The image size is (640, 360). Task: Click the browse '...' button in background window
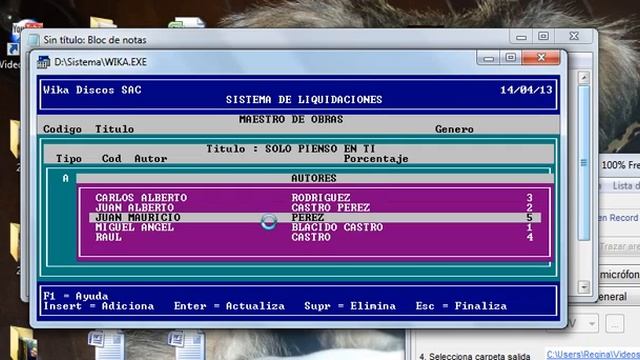(x=615, y=324)
